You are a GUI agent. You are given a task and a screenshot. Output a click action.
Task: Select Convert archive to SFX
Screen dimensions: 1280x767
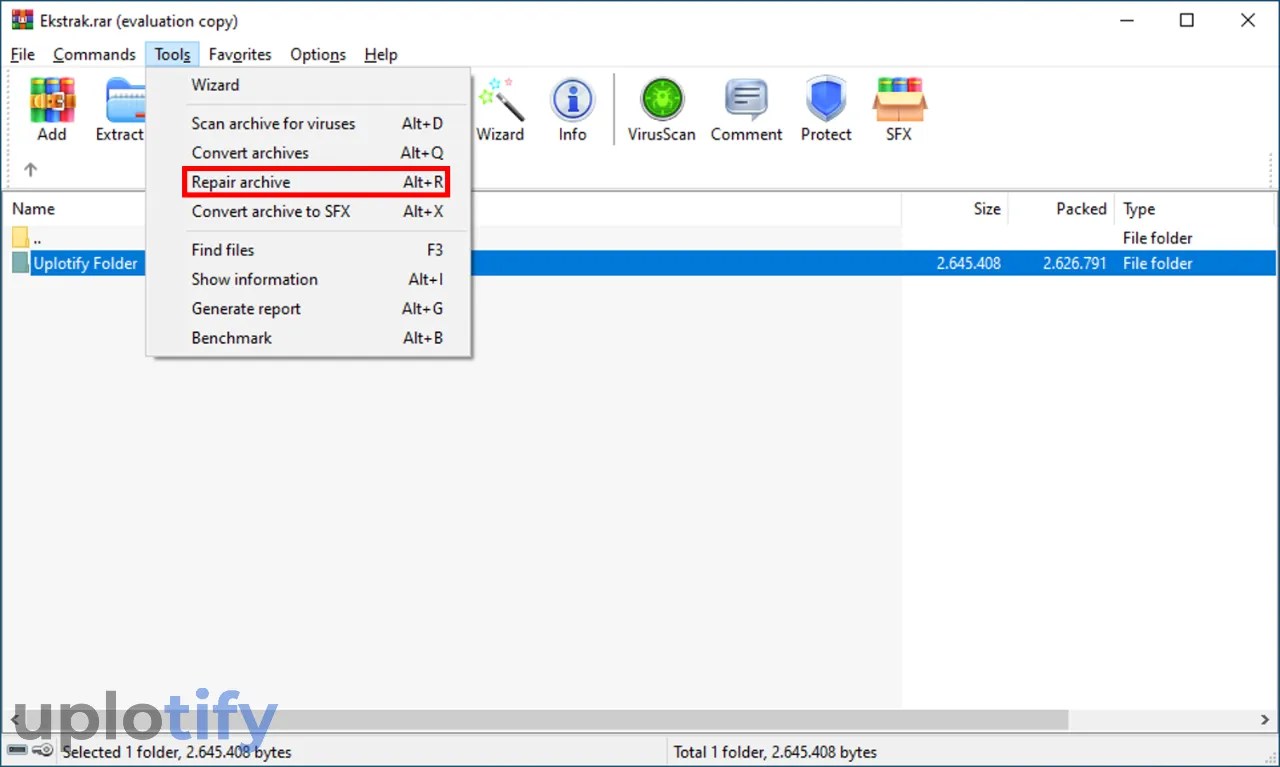coord(308,212)
